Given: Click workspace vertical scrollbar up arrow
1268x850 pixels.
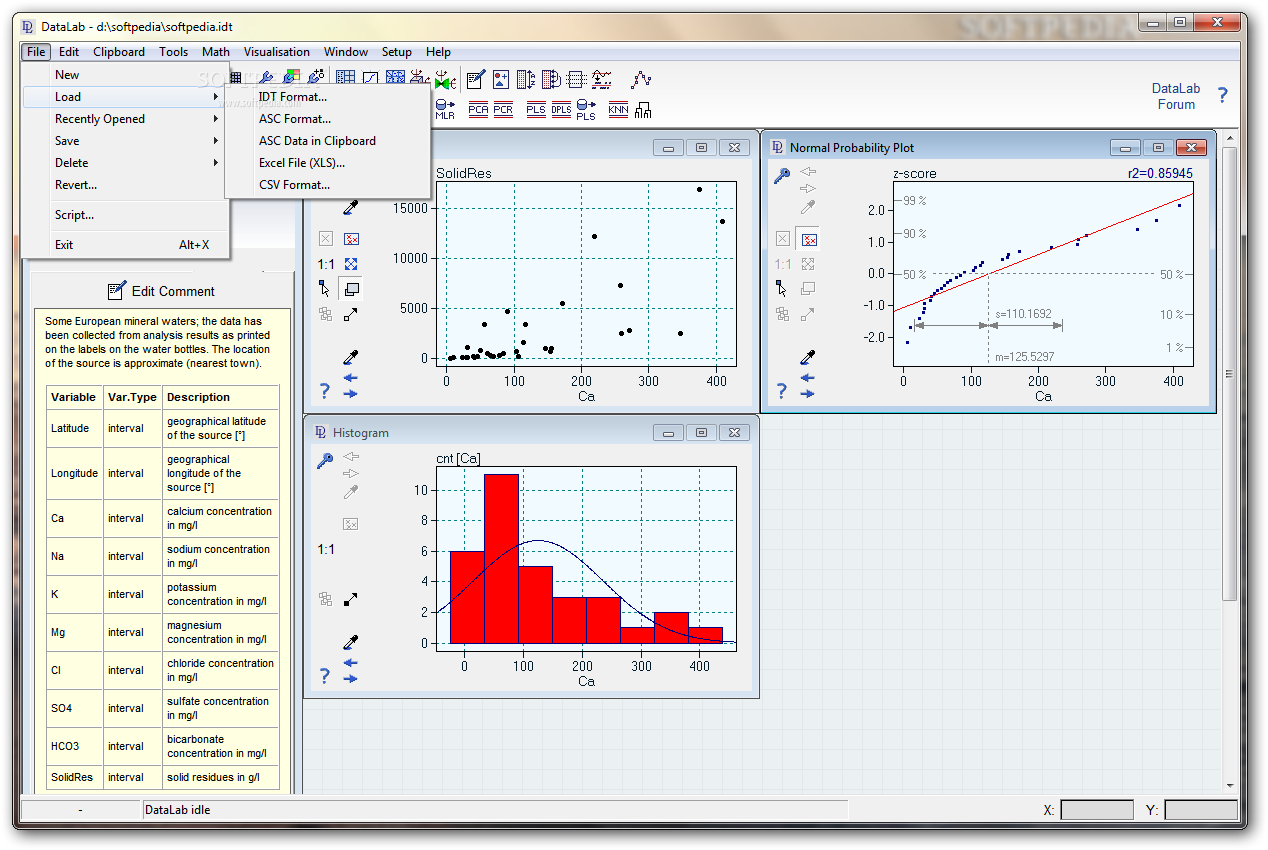Looking at the screenshot, I should click(1230, 139).
